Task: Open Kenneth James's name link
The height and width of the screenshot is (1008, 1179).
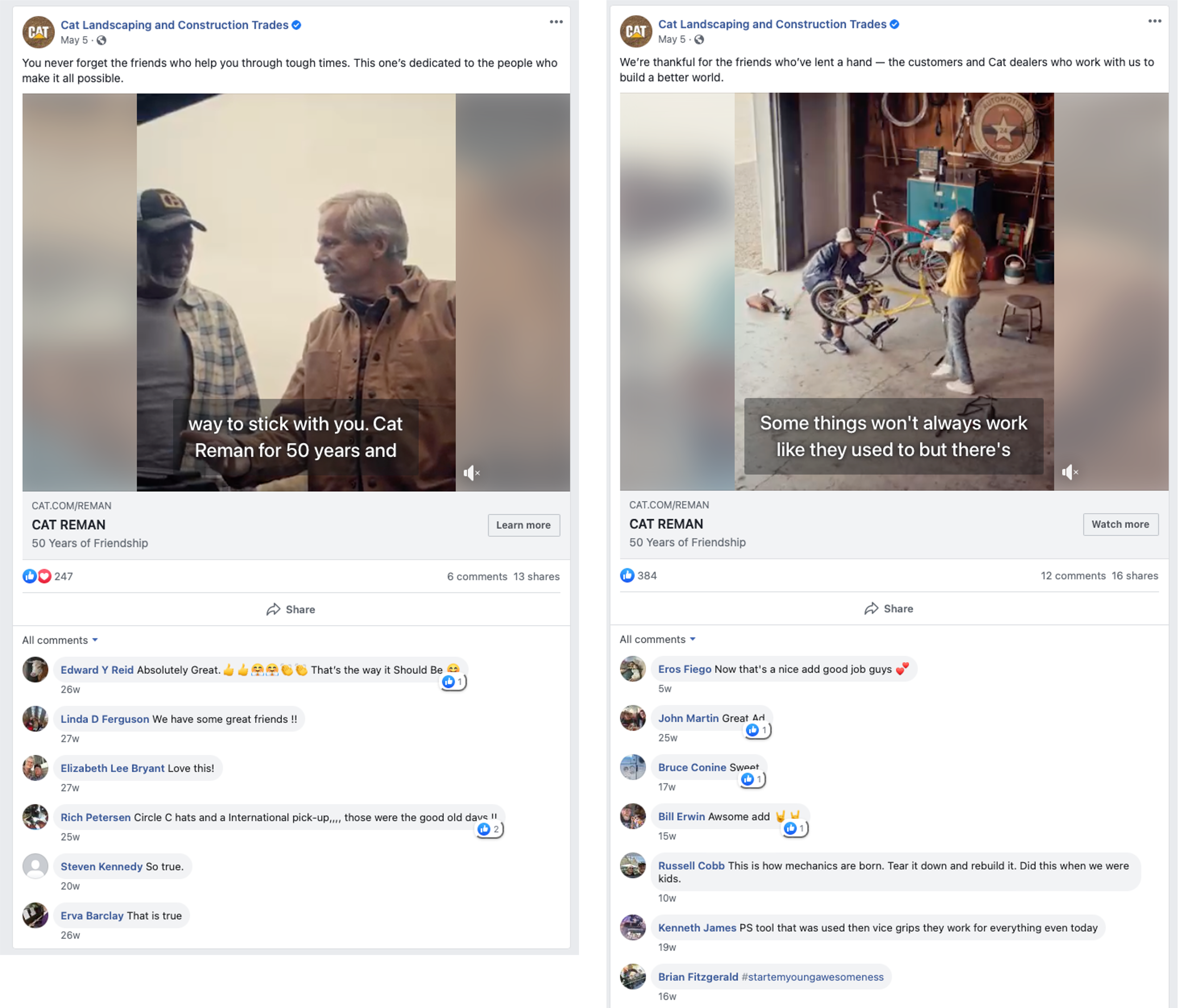Action: coord(697,928)
